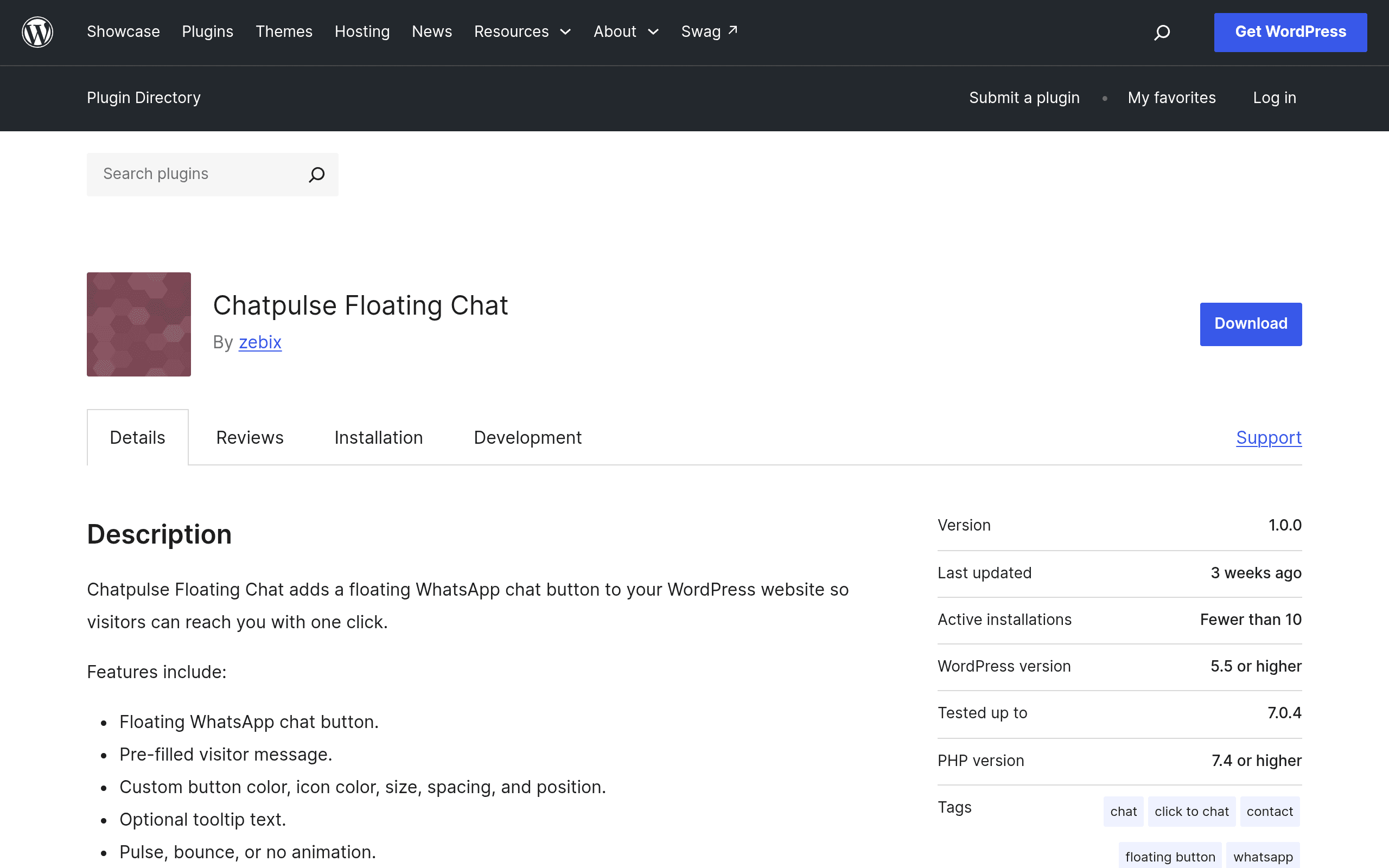Screen dimensions: 1389x868
Task: Click the search plugins magnifier icon
Action: (317, 174)
